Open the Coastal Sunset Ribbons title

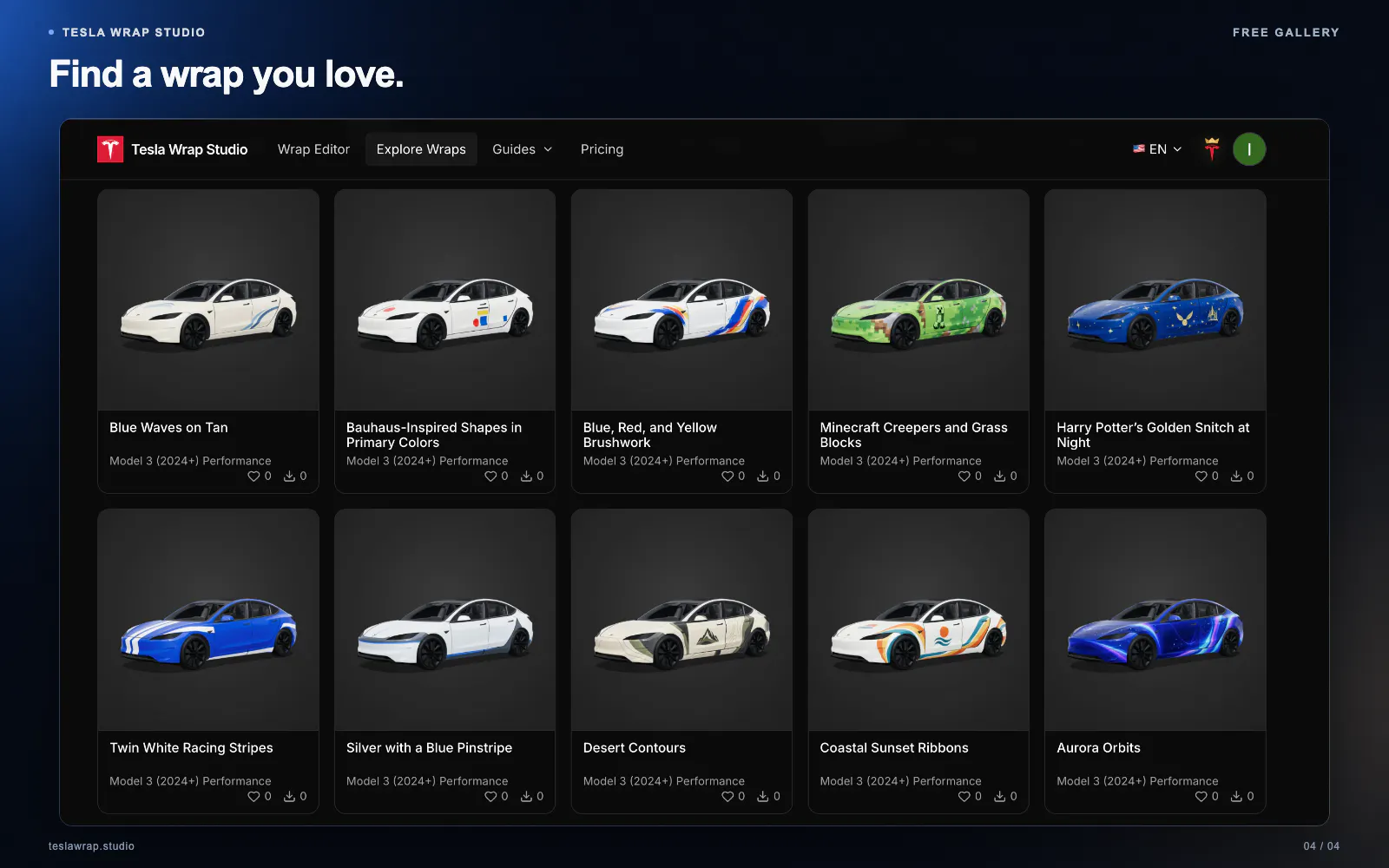(x=894, y=748)
